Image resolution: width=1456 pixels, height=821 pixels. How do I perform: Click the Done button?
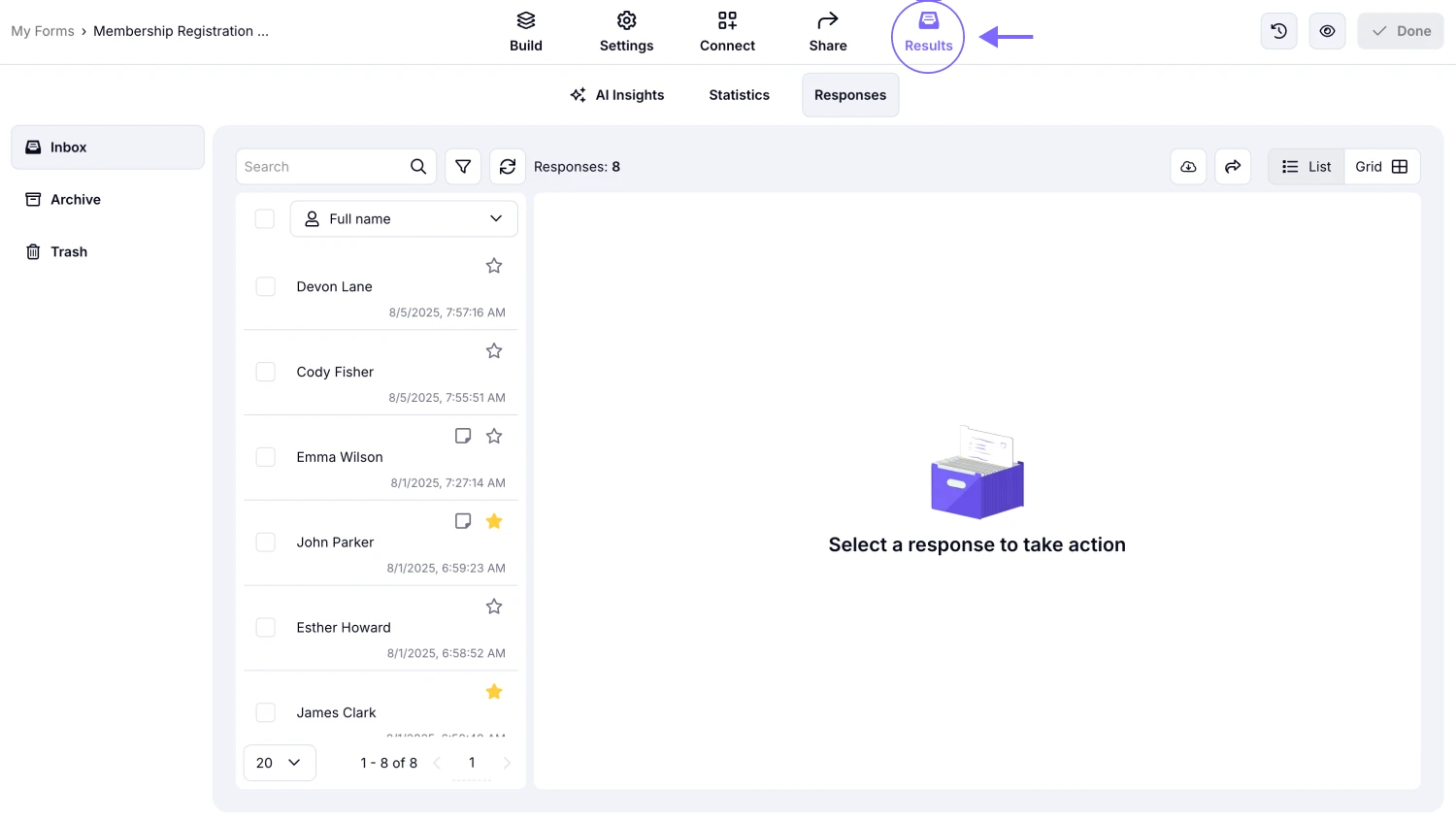click(1401, 30)
